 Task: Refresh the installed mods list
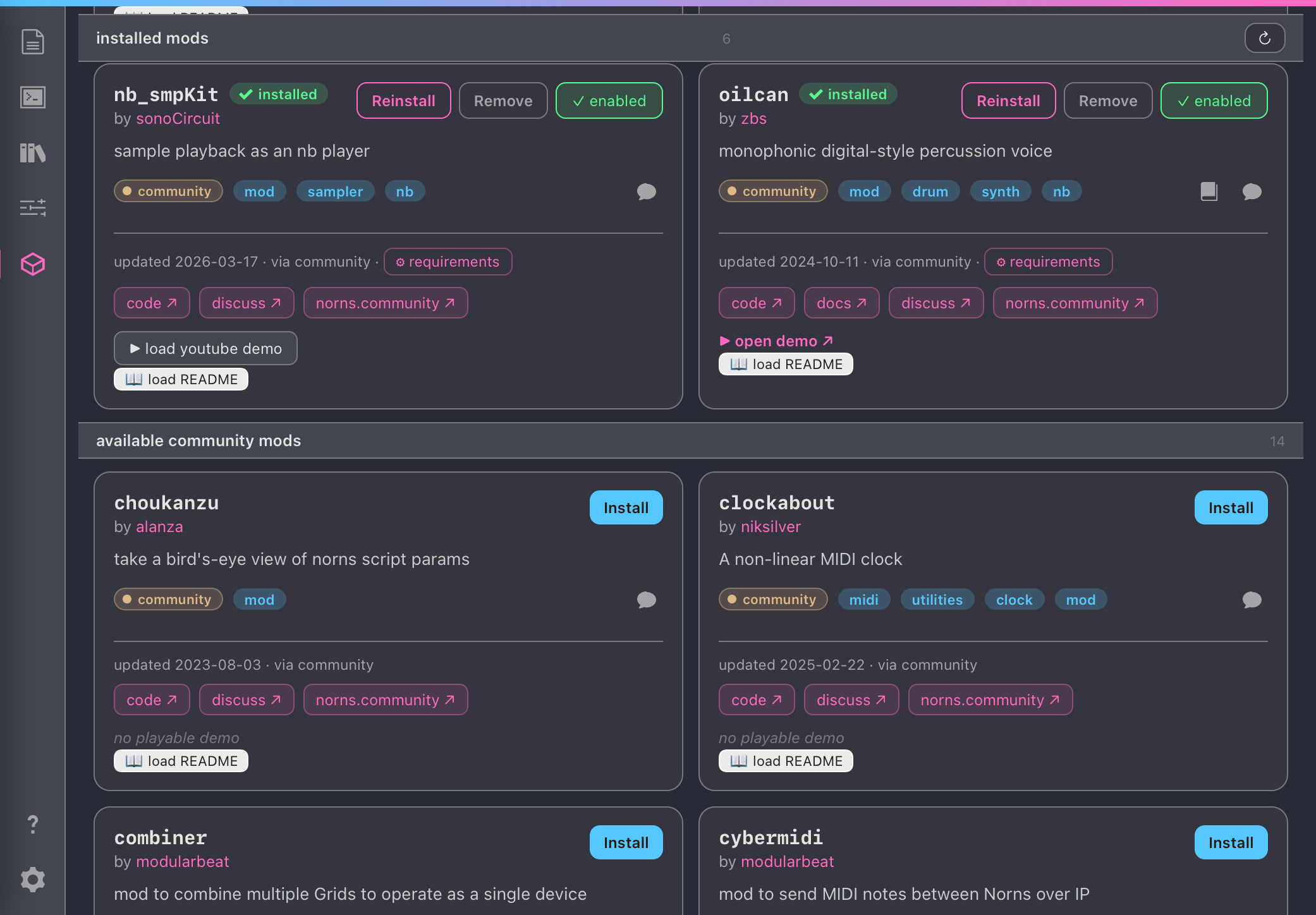[x=1265, y=38]
